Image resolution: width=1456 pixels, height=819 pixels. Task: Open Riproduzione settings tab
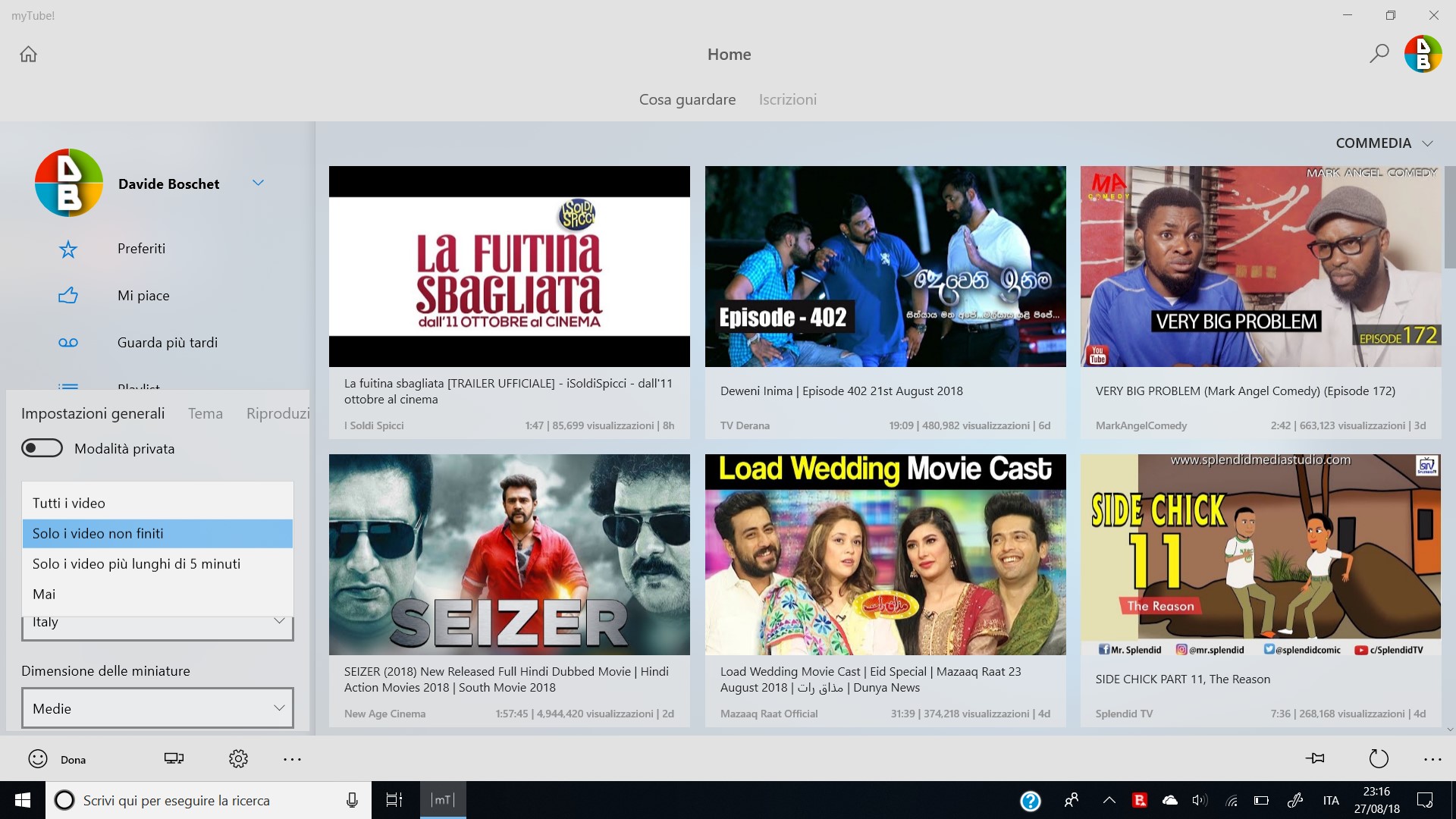pyautogui.click(x=278, y=413)
